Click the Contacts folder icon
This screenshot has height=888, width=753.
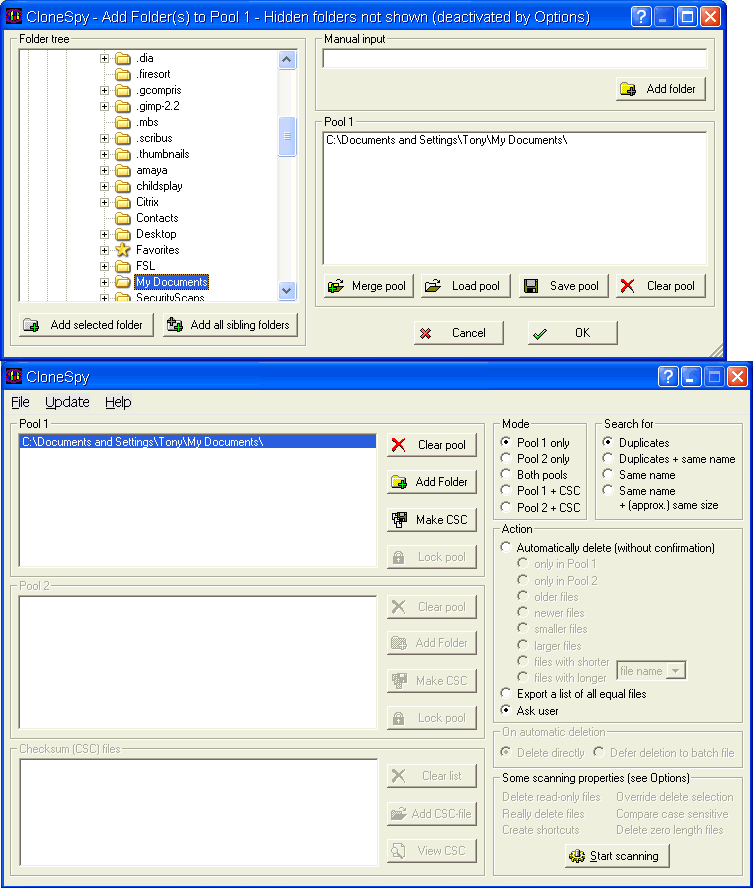[x=123, y=218]
